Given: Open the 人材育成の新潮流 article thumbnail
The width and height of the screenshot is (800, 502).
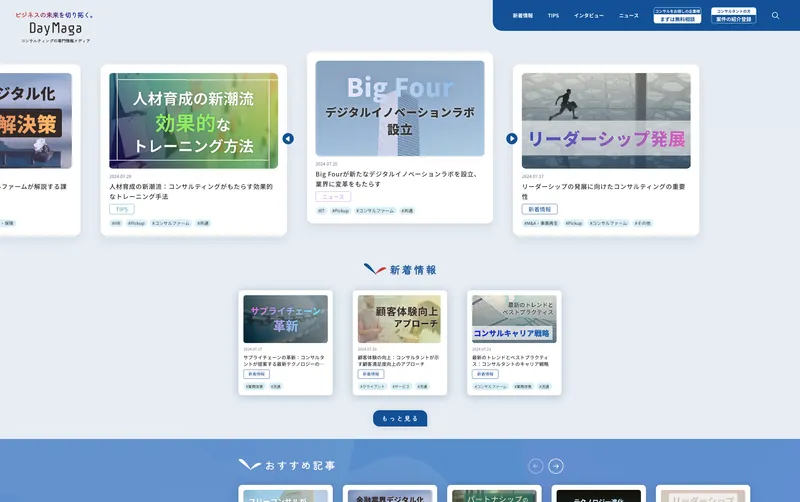Looking at the screenshot, I should point(194,120).
